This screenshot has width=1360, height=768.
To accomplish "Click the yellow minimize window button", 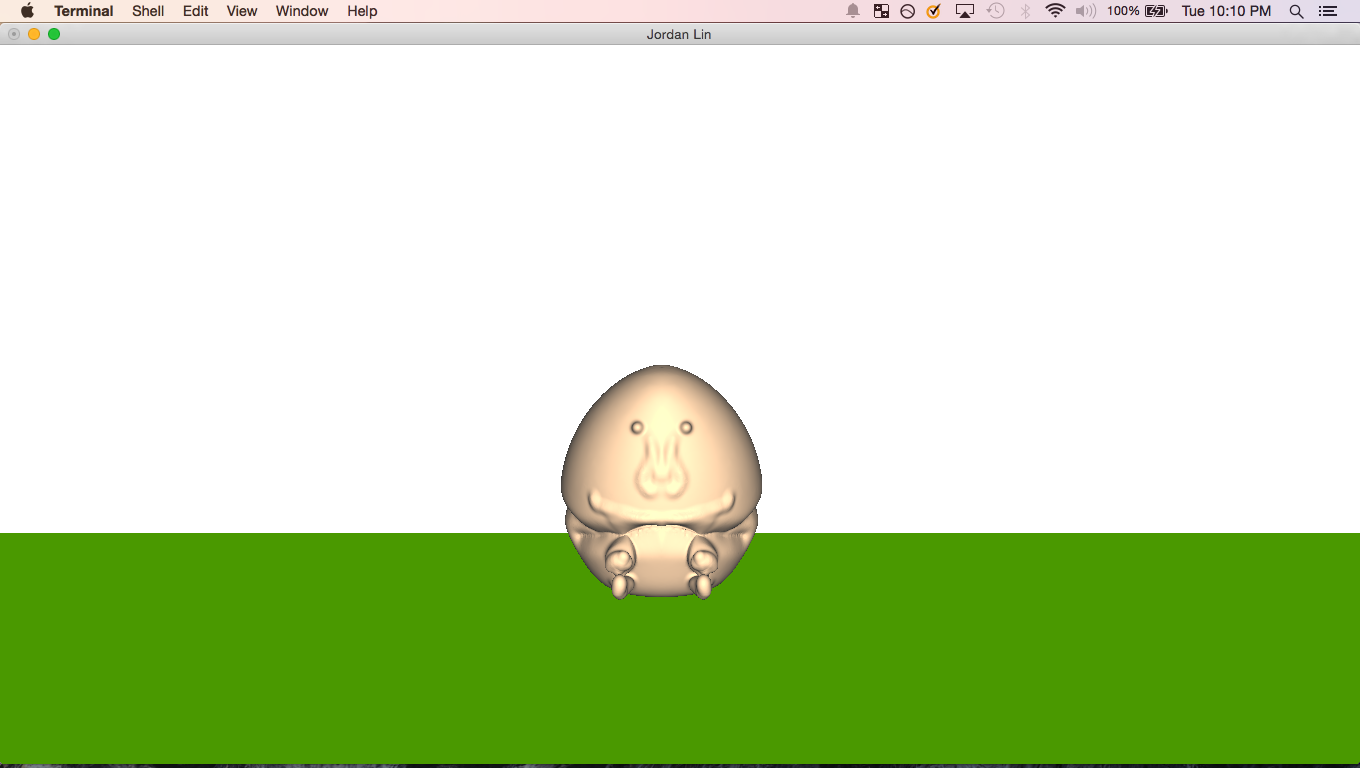I will tap(34, 34).
